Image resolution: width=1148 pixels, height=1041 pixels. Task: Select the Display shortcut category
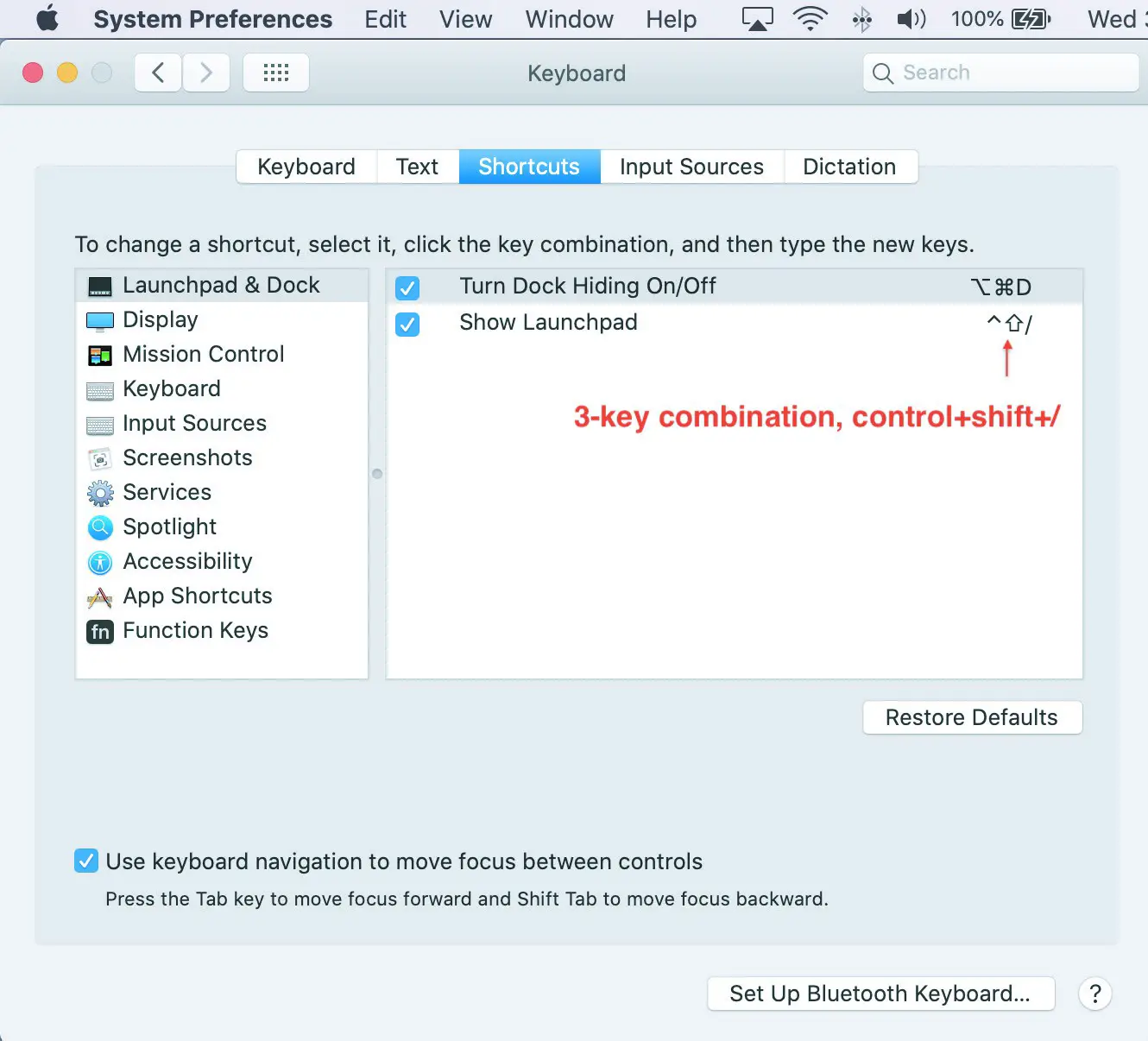coord(223,320)
